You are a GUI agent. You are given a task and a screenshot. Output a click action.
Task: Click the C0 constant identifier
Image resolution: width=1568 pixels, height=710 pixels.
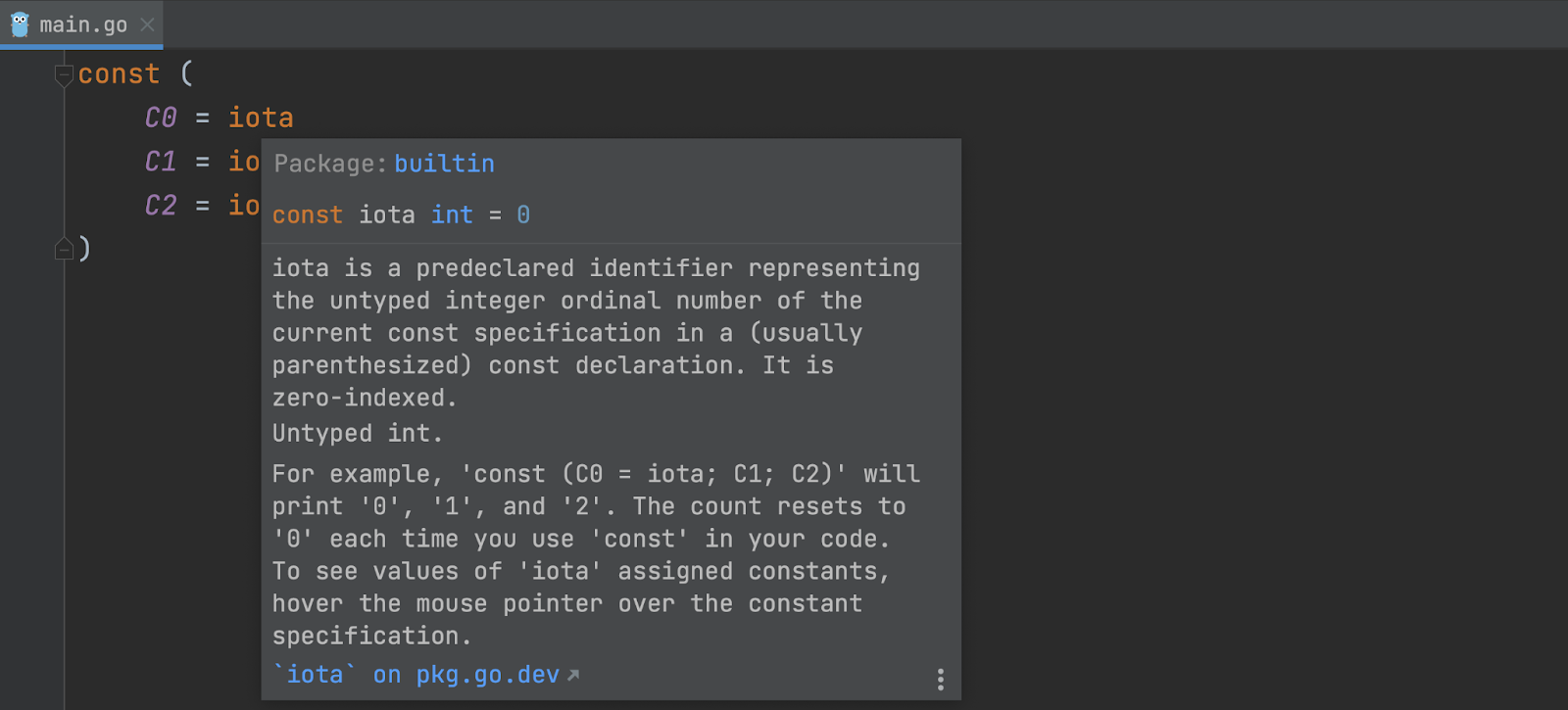[x=161, y=118]
